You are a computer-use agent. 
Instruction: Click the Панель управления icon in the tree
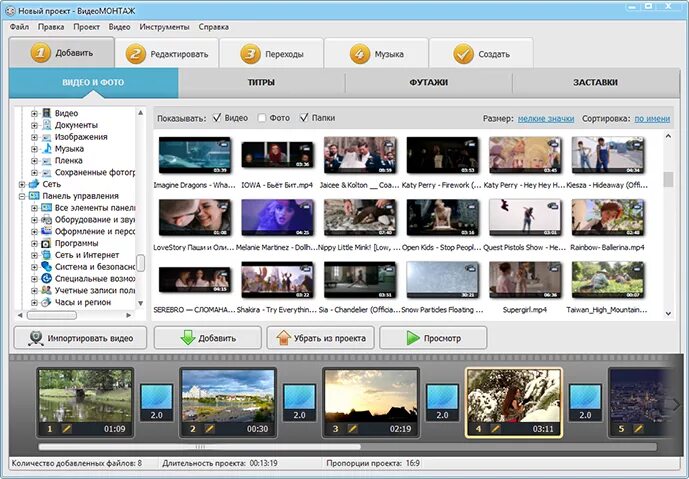[x=34, y=196]
